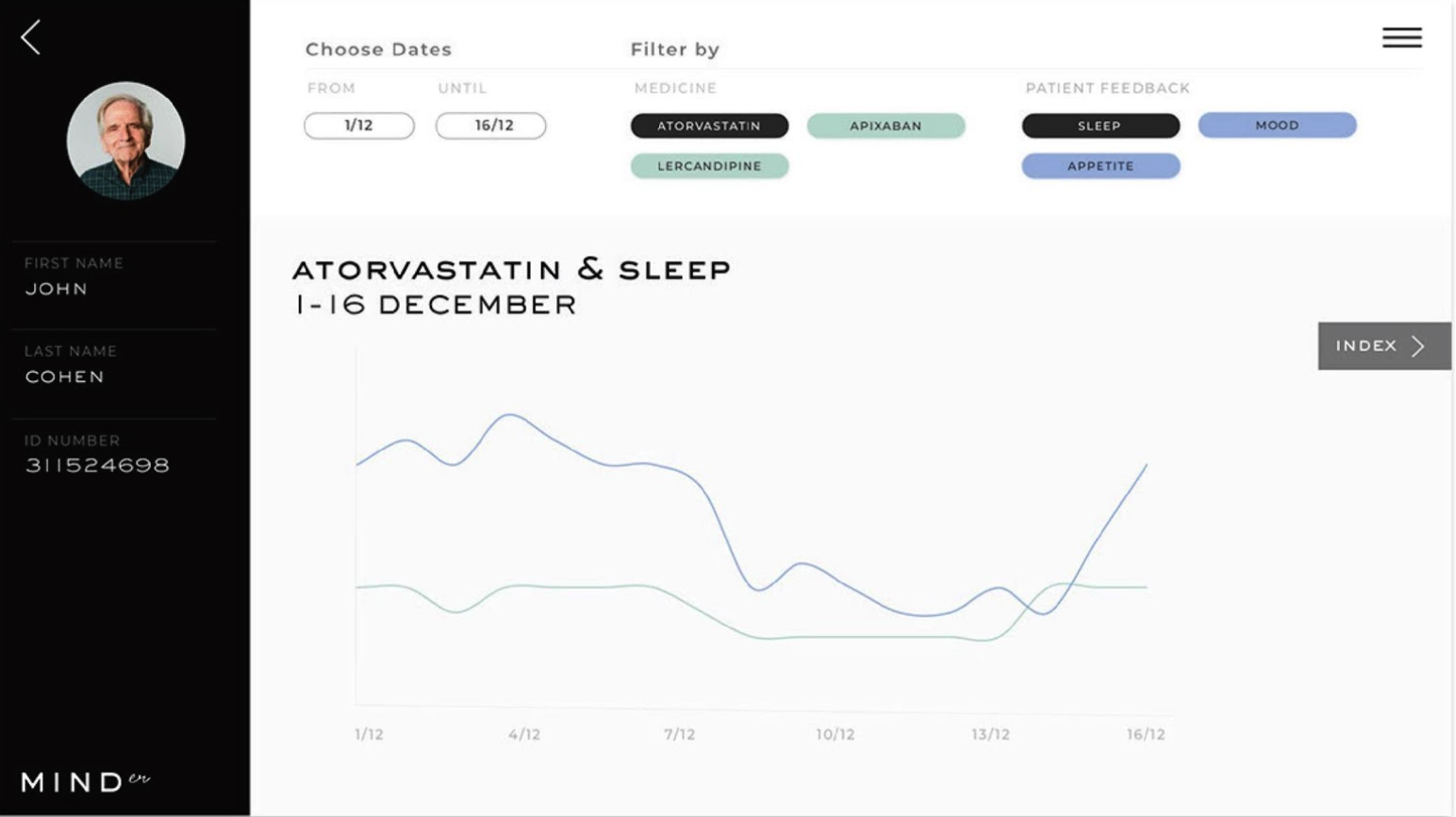Viewport: 1456px width, 817px height.
Task: Click the Atorvastatin & Sleep chart title
Action: point(511,270)
